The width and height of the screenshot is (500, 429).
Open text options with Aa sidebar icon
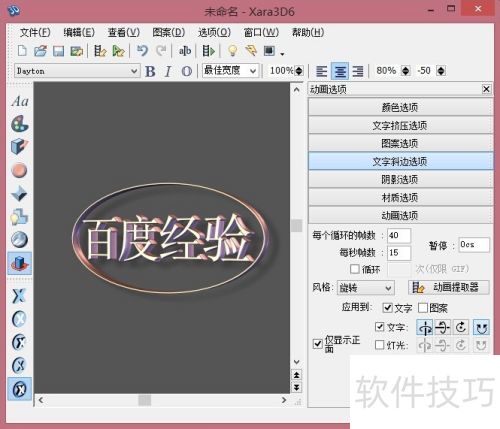pyautogui.click(x=20, y=101)
